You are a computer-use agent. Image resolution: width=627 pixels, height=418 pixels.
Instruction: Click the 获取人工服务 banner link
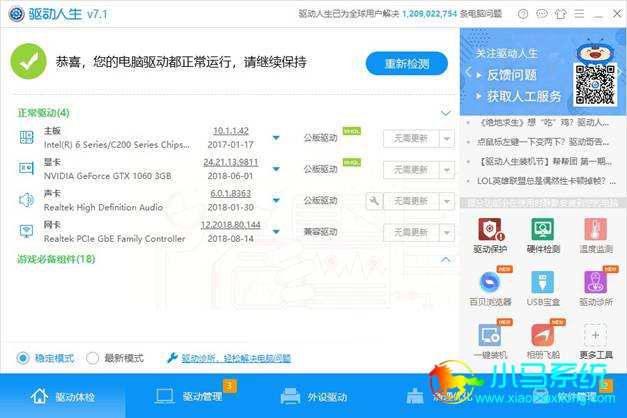pos(524,96)
